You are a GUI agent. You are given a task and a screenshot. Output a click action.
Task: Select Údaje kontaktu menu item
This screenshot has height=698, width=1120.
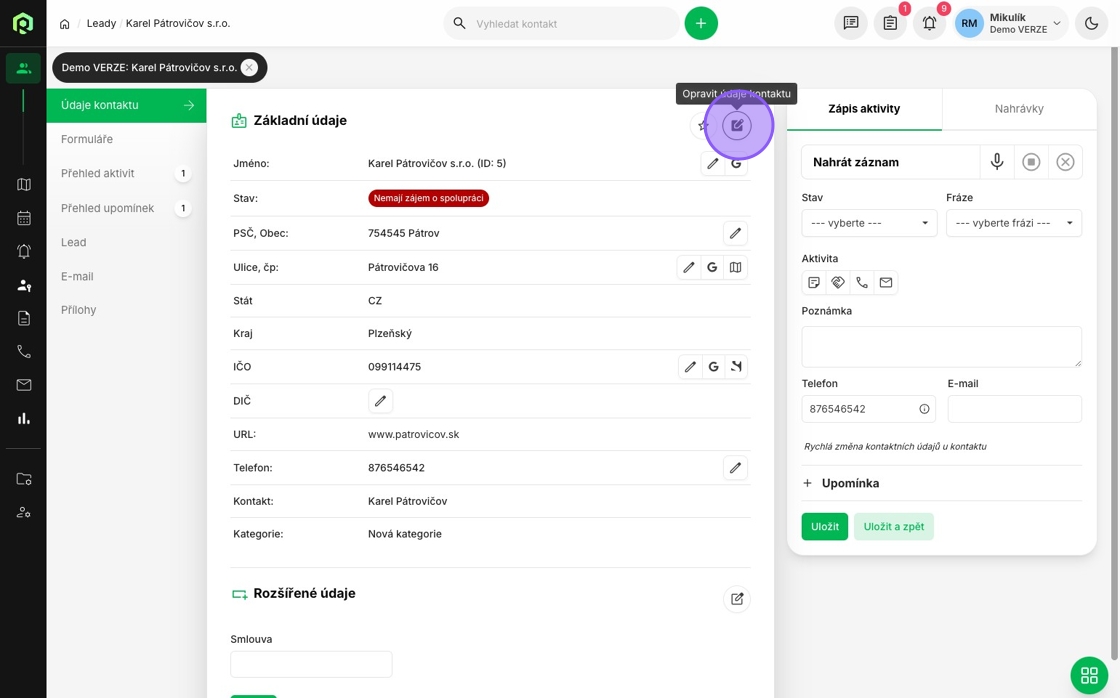[x=126, y=105]
